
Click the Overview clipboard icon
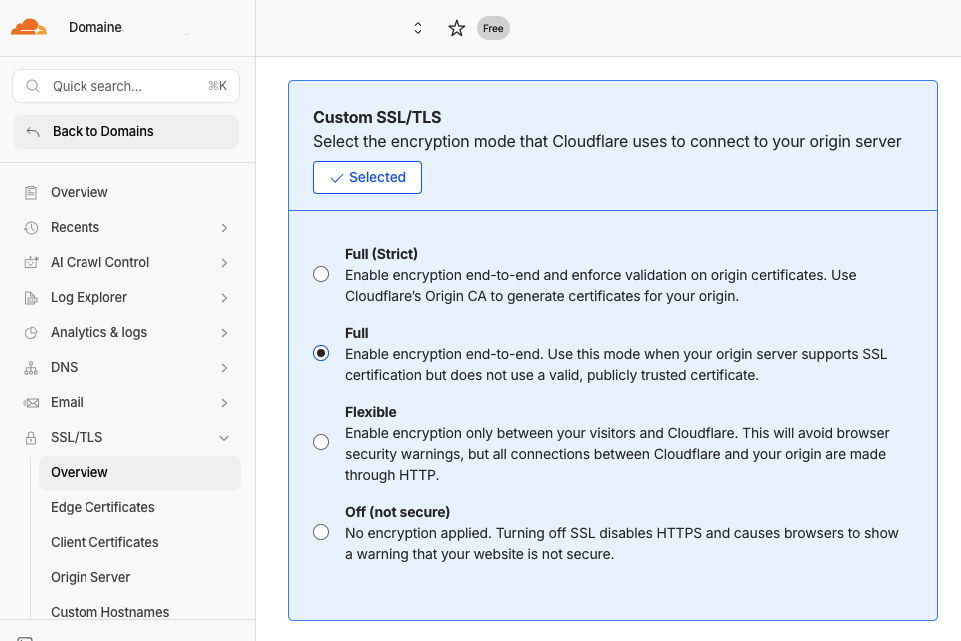pyautogui.click(x=31, y=193)
